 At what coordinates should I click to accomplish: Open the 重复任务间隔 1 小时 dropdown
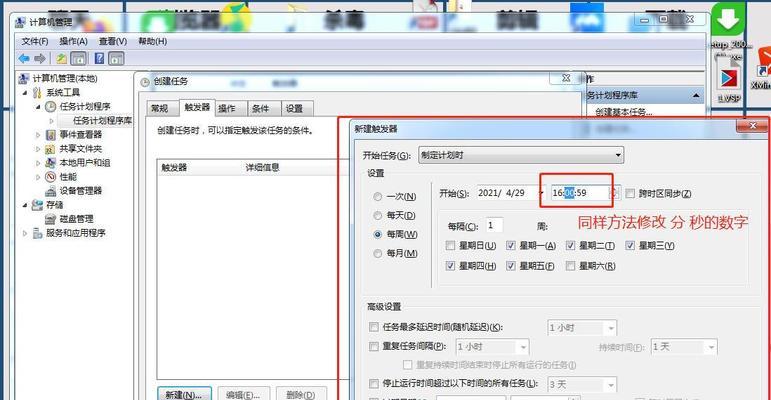coord(523,347)
